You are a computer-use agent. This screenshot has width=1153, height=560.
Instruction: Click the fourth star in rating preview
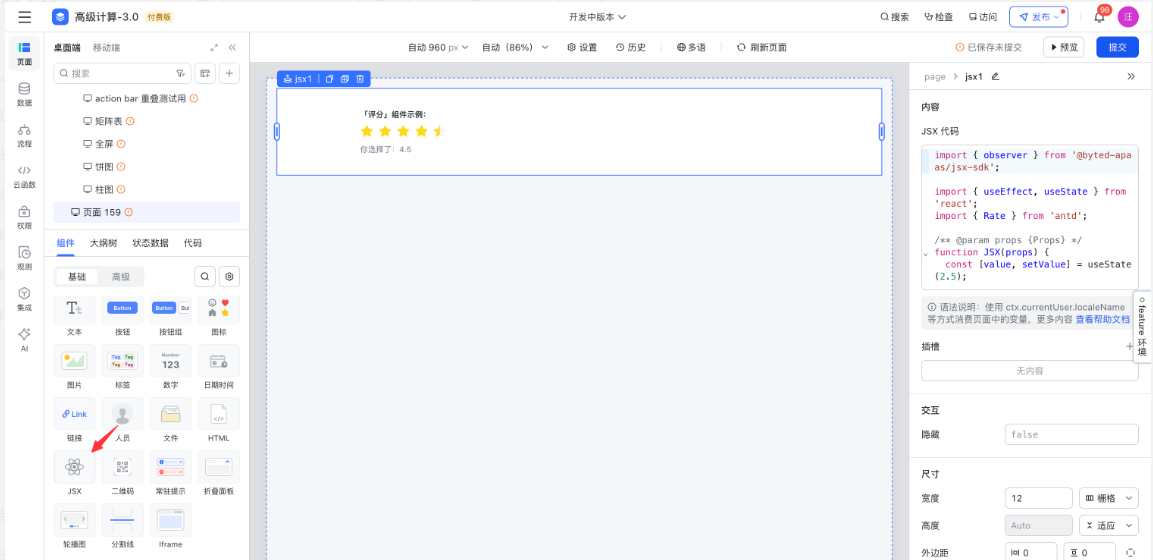(x=421, y=132)
